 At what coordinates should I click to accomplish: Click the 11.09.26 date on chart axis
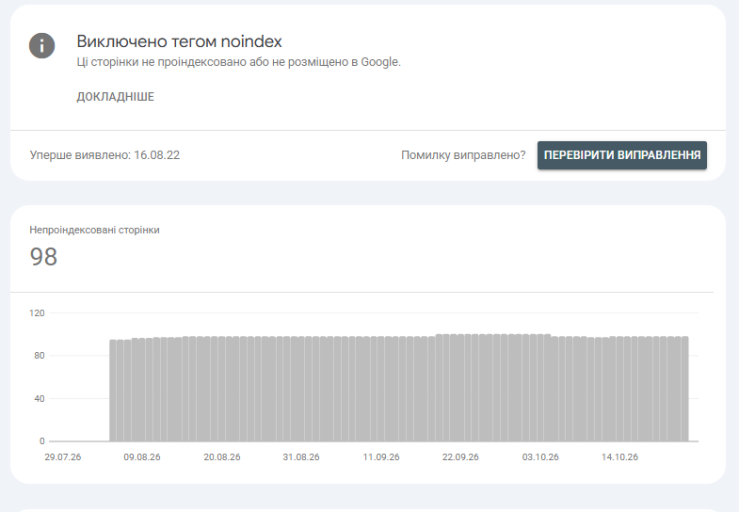pyautogui.click(x=381, y=457)
